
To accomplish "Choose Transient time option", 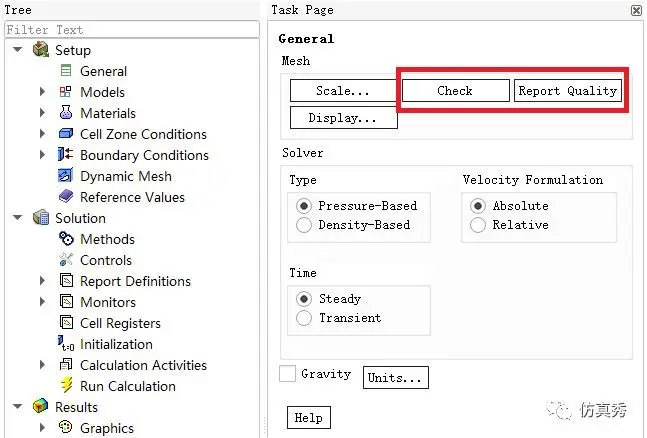I will tap(304, 318).
